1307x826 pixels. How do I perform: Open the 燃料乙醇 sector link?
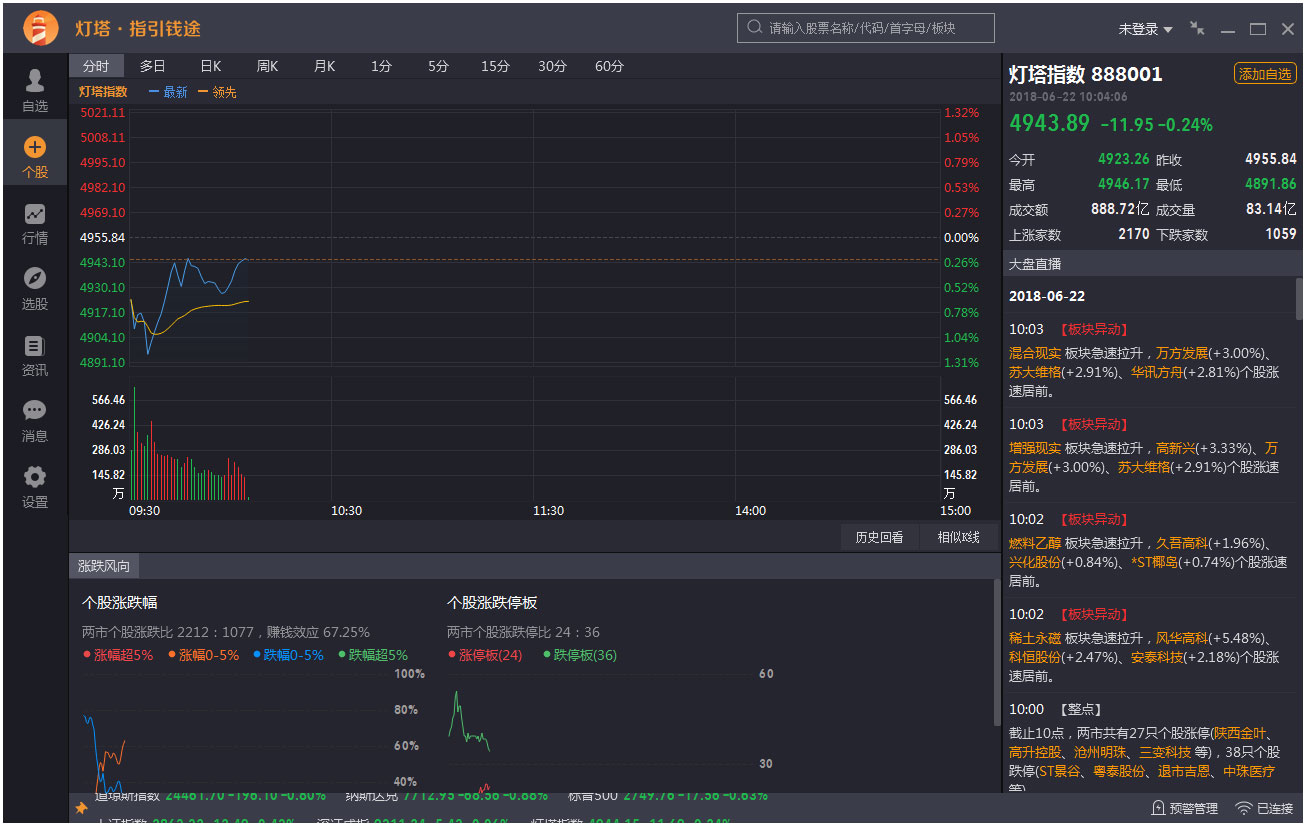1035,543
